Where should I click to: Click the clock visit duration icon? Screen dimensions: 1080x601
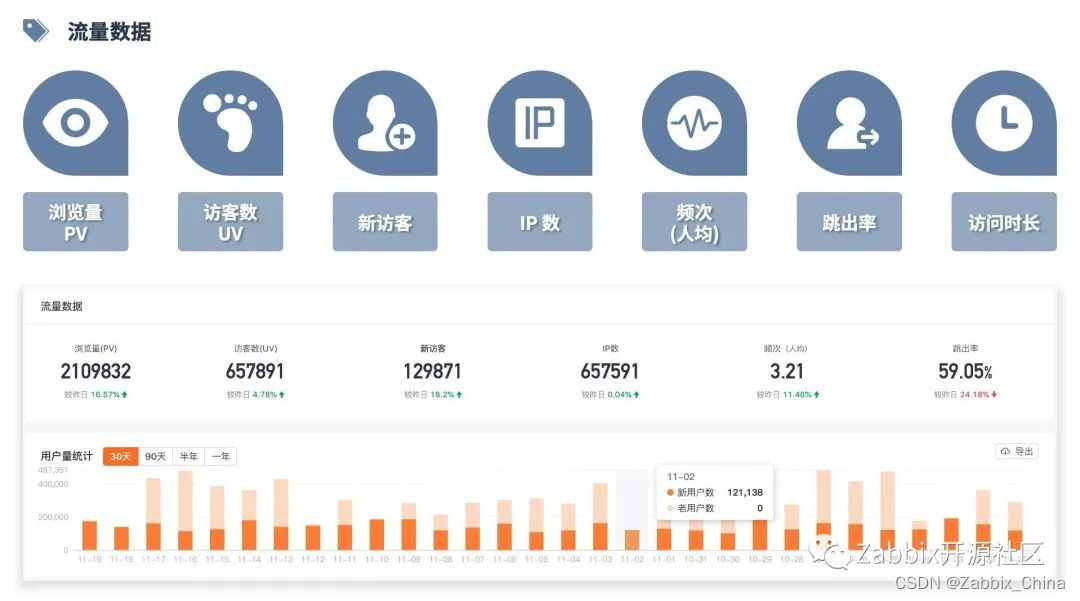pyautogui.click(x=1004, y=123)
